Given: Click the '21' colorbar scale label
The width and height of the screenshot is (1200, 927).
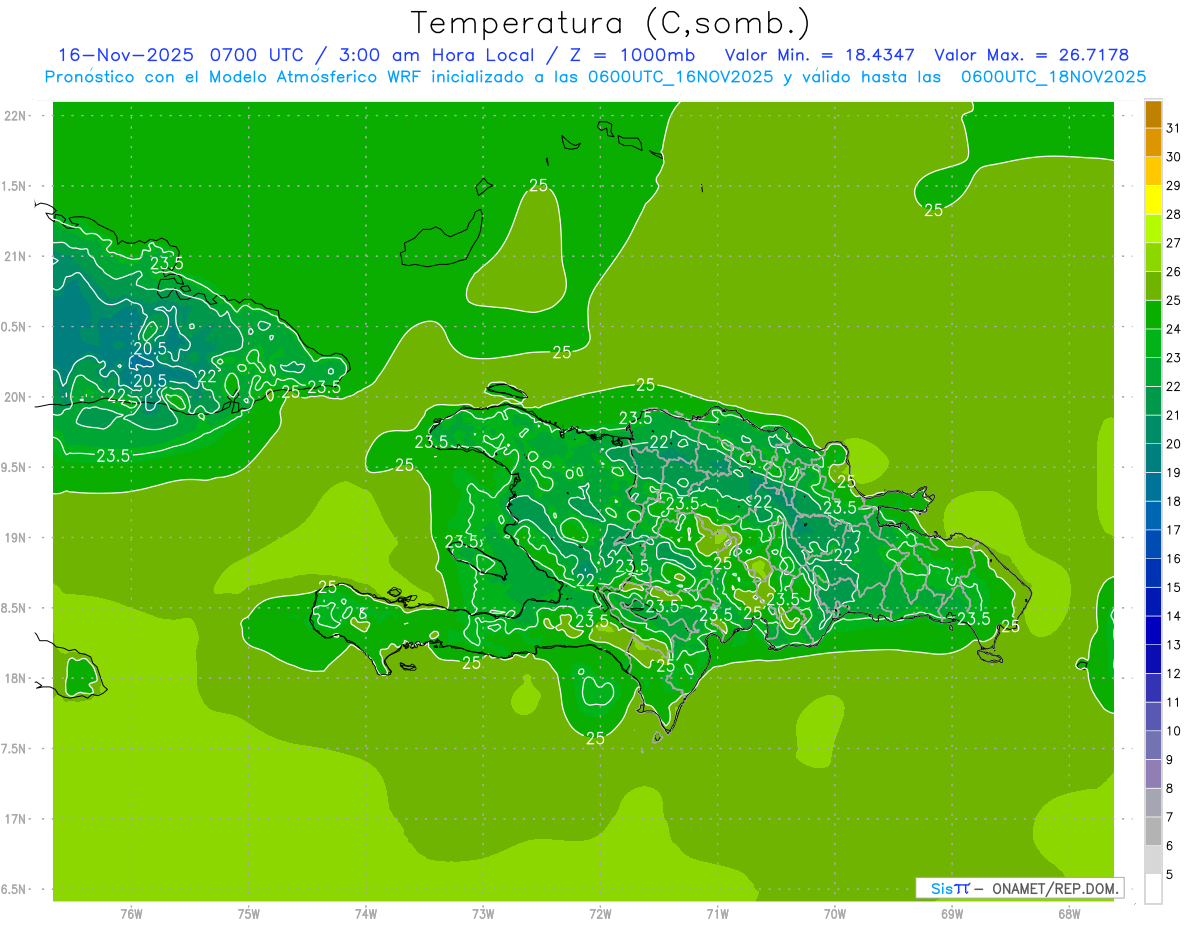Looking at the screenshot, I should click(x=1174, y=415).
